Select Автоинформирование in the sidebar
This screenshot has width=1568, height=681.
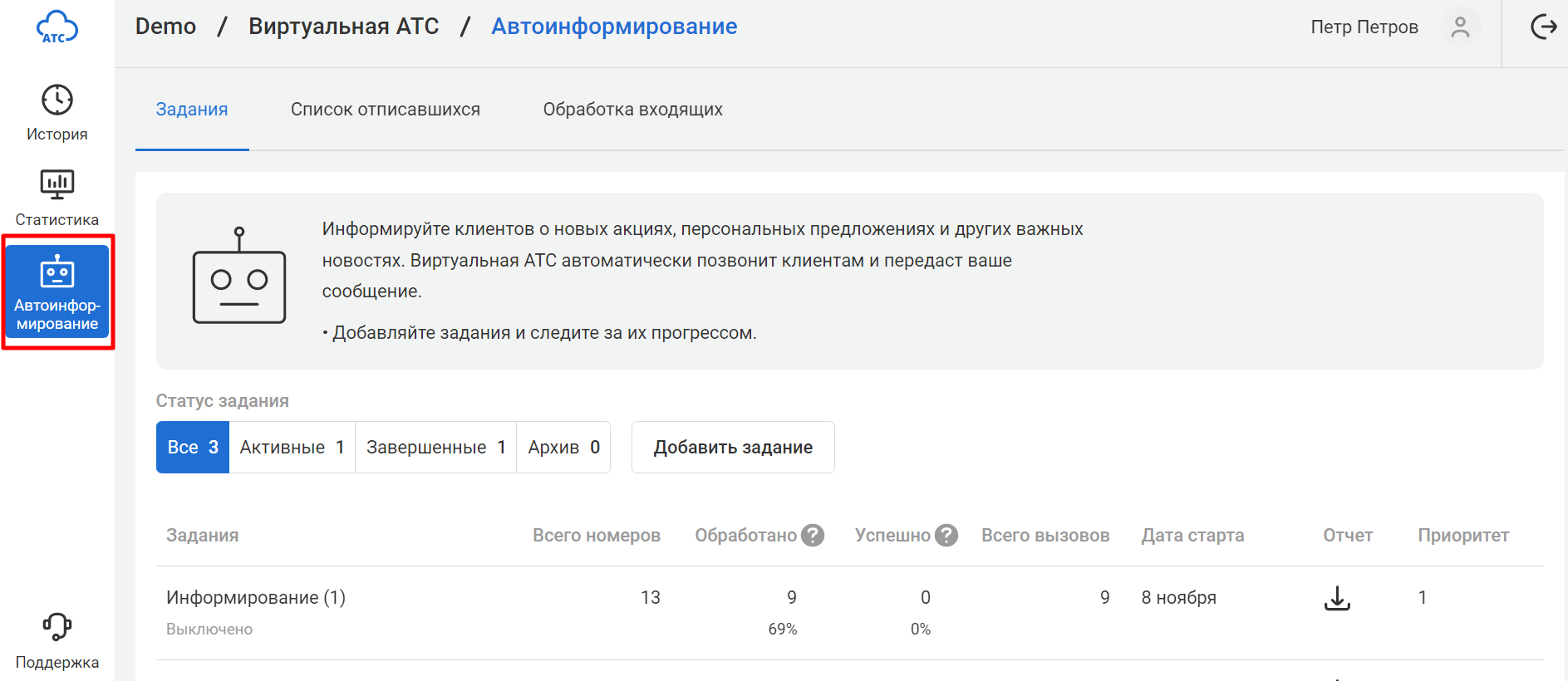tap(57, 292)
